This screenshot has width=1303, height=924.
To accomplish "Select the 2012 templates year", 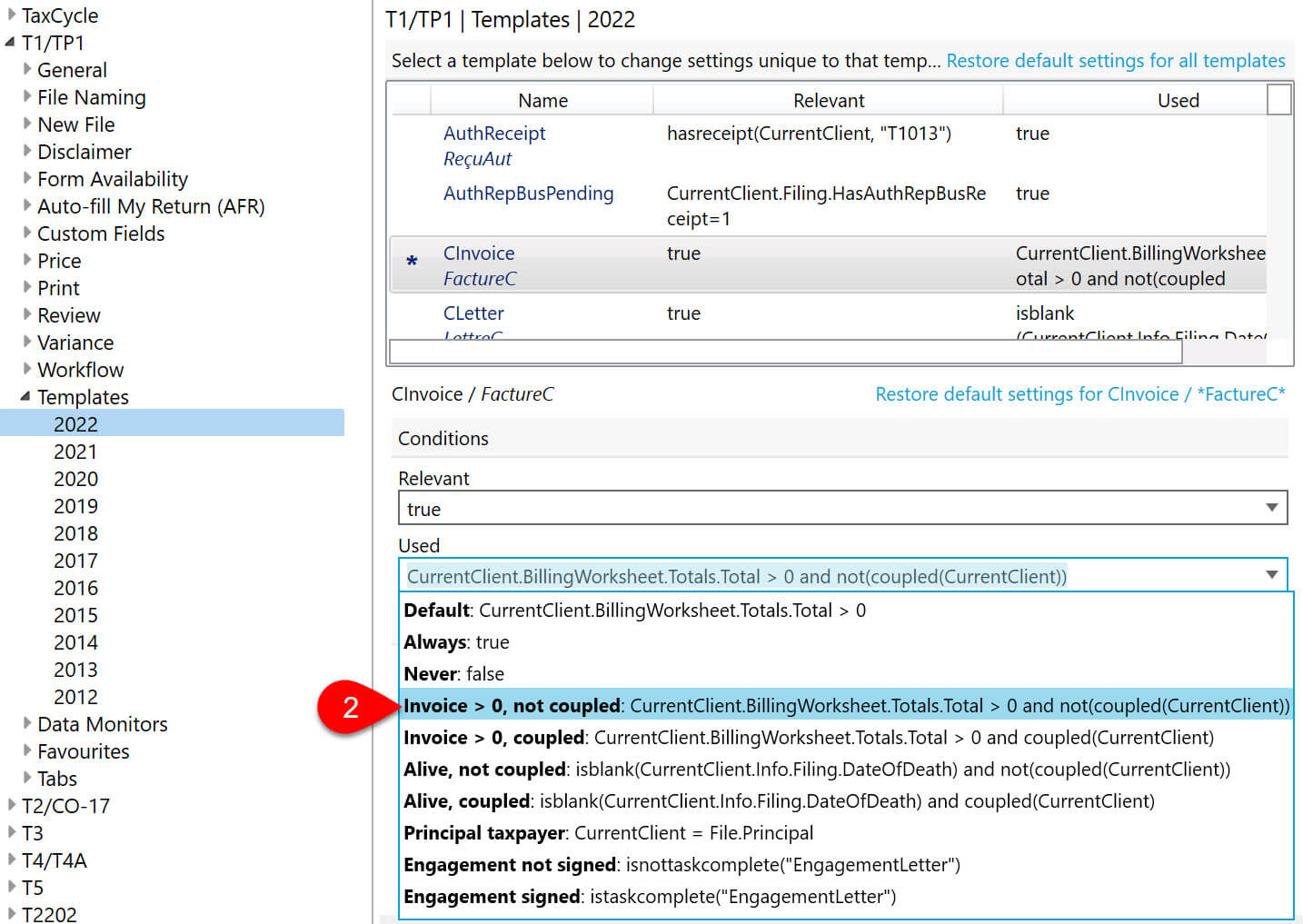I will 75,697.
